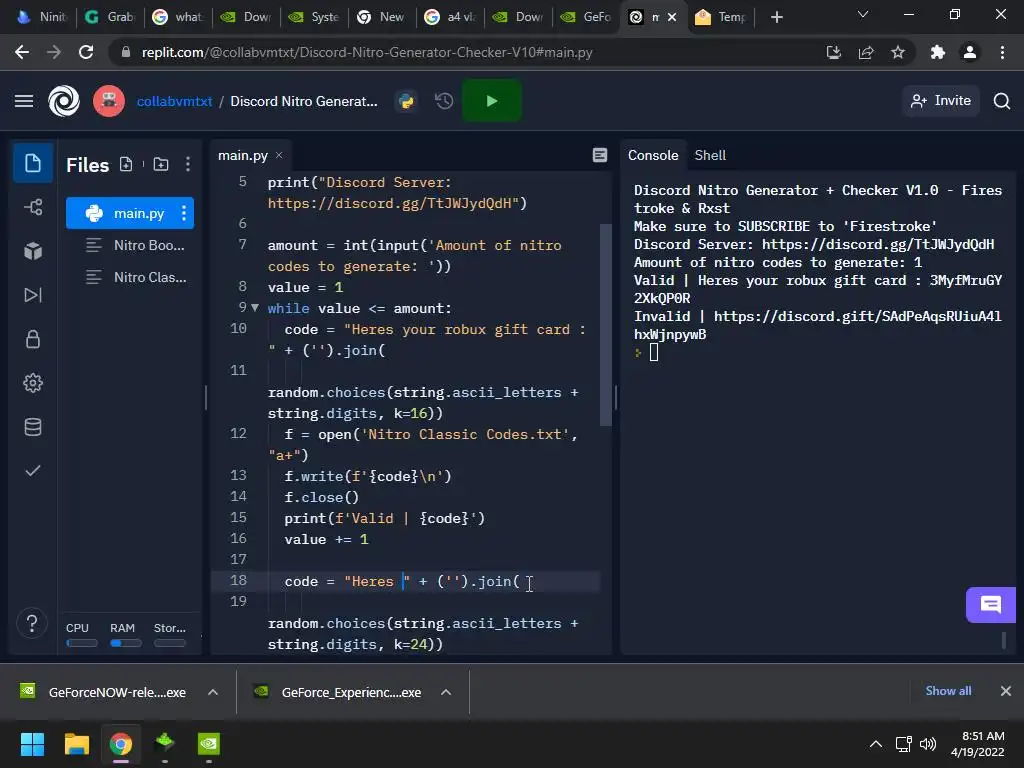Invite collaborators with the Invite button

941,101
